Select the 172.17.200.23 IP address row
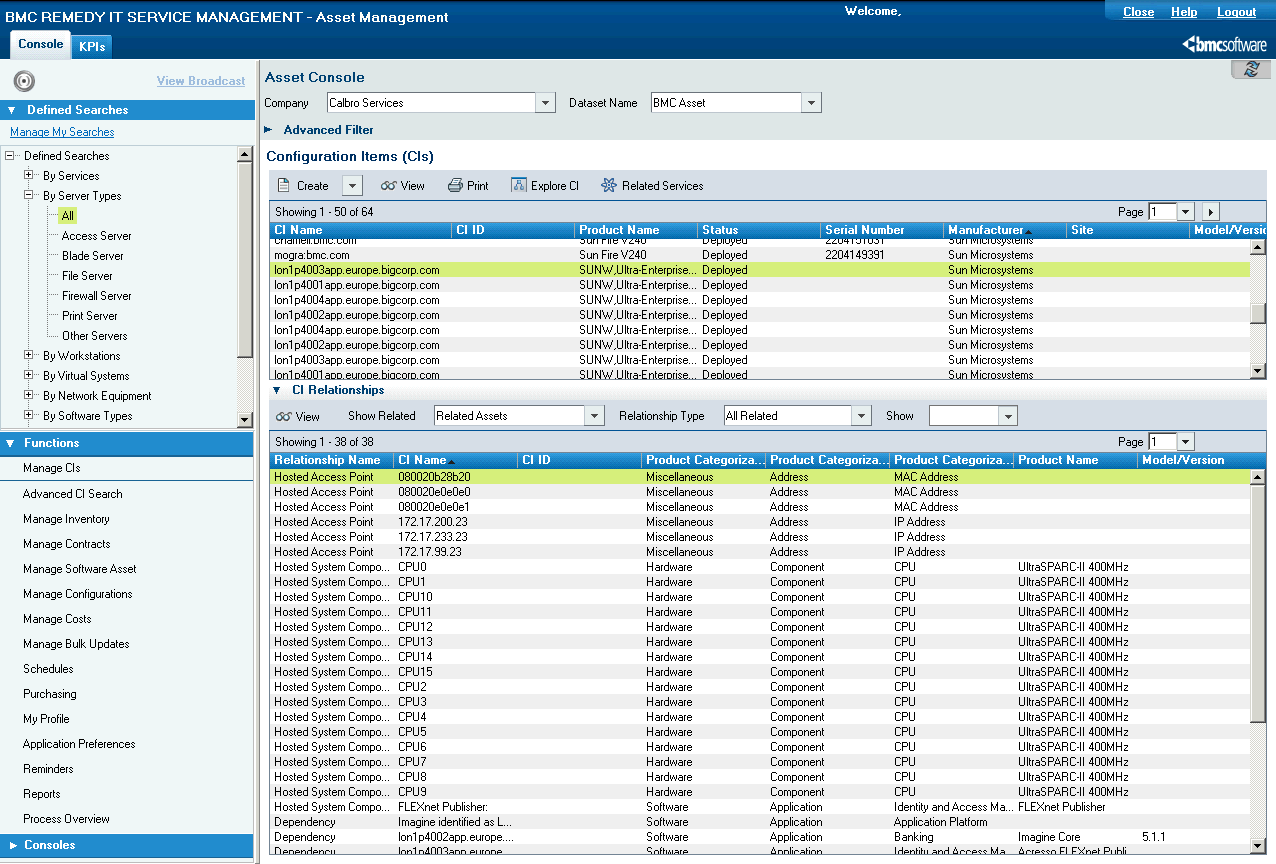This screenshot has width=1276, height=864. click(x=760, y=522)
